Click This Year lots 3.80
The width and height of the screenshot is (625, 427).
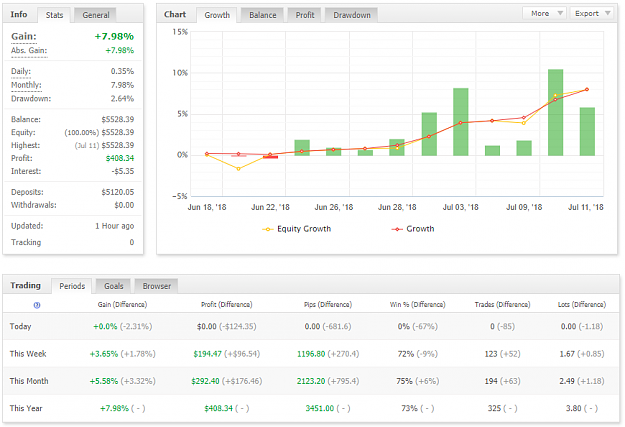[x=574, y=408]
